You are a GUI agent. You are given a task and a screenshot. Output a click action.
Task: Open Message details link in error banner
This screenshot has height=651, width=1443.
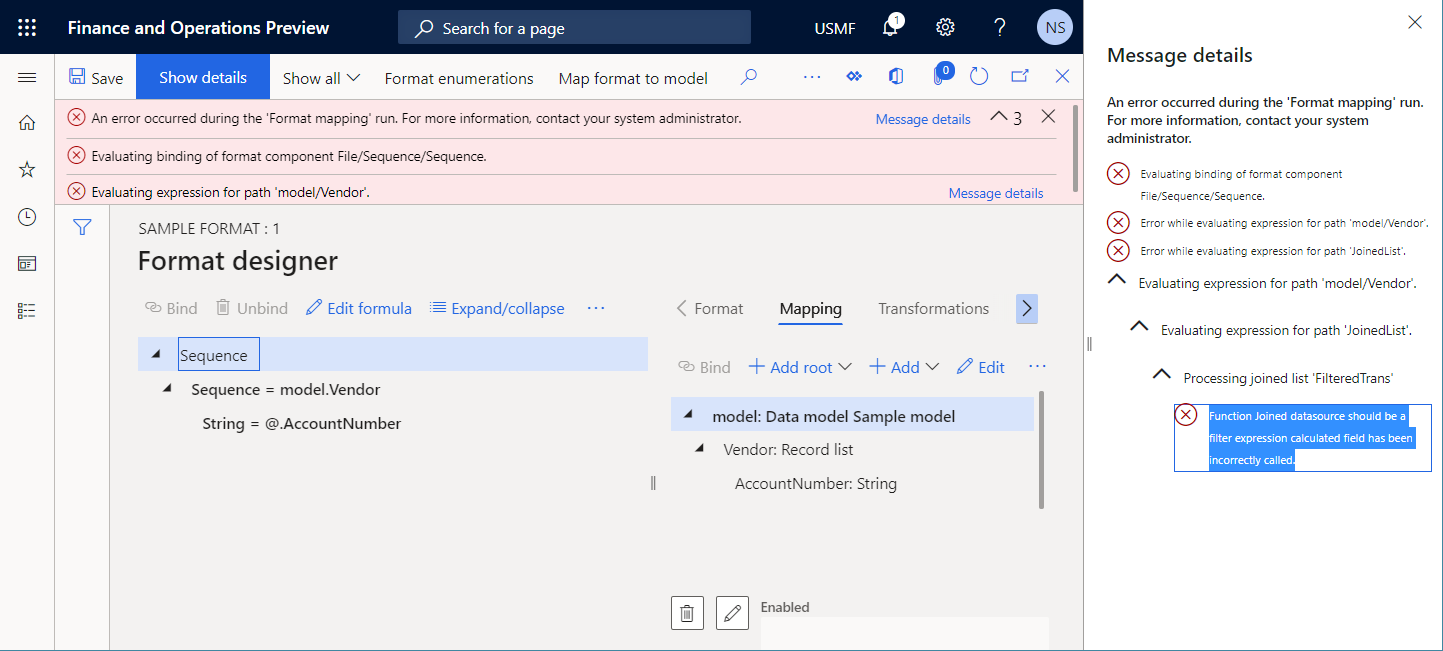pyautogui.click(x=921, y=118)
